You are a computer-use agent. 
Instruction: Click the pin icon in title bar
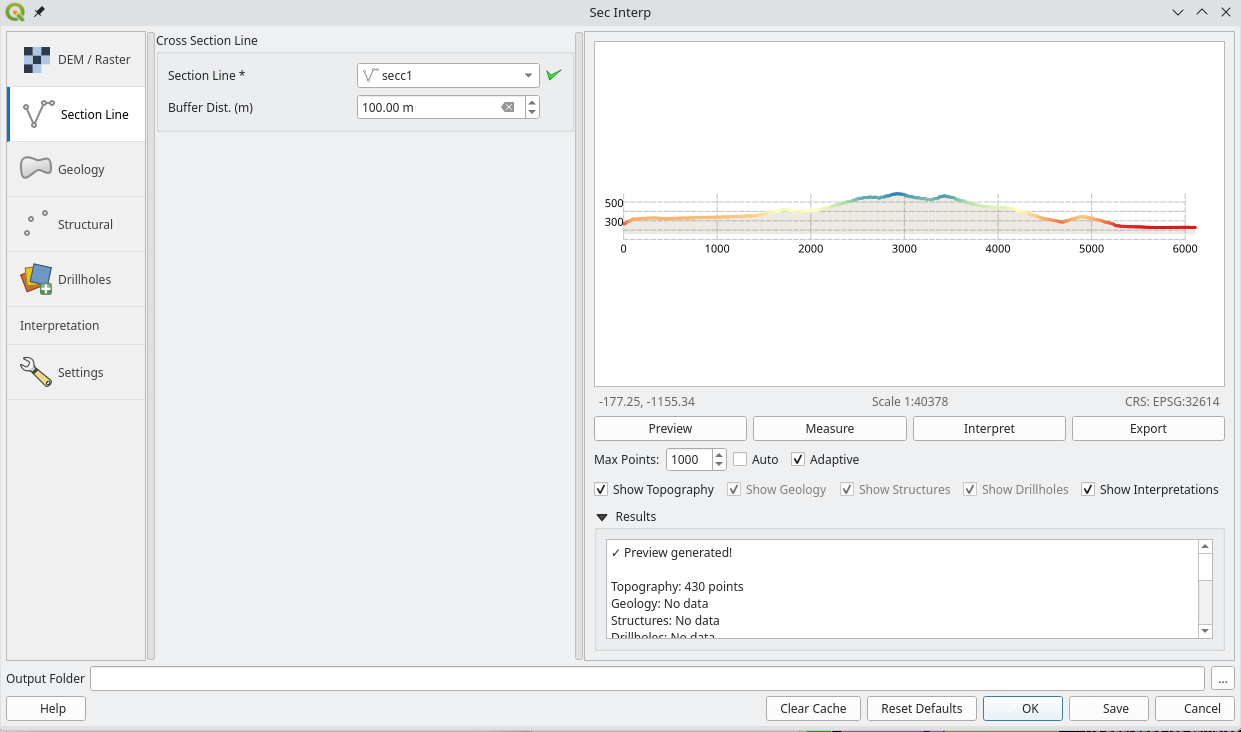(39, 12)
